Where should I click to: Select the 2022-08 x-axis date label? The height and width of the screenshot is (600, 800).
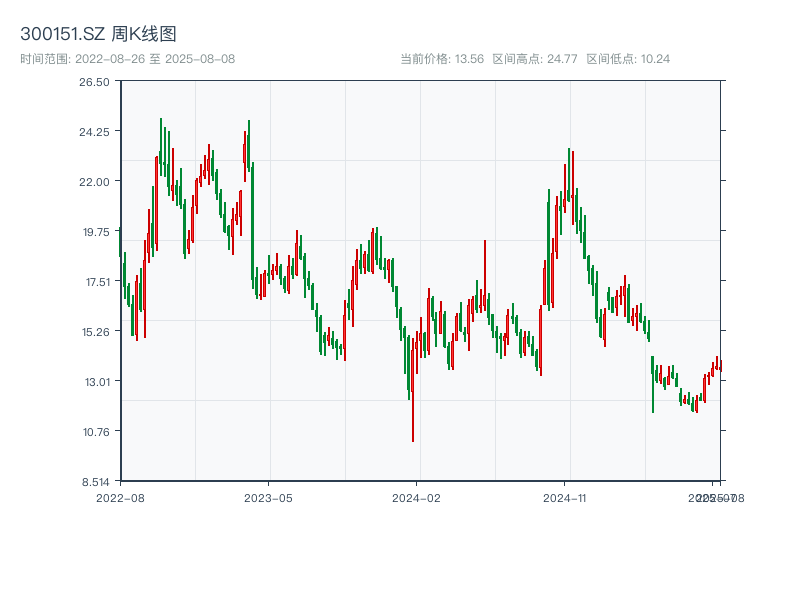point(120,497)
